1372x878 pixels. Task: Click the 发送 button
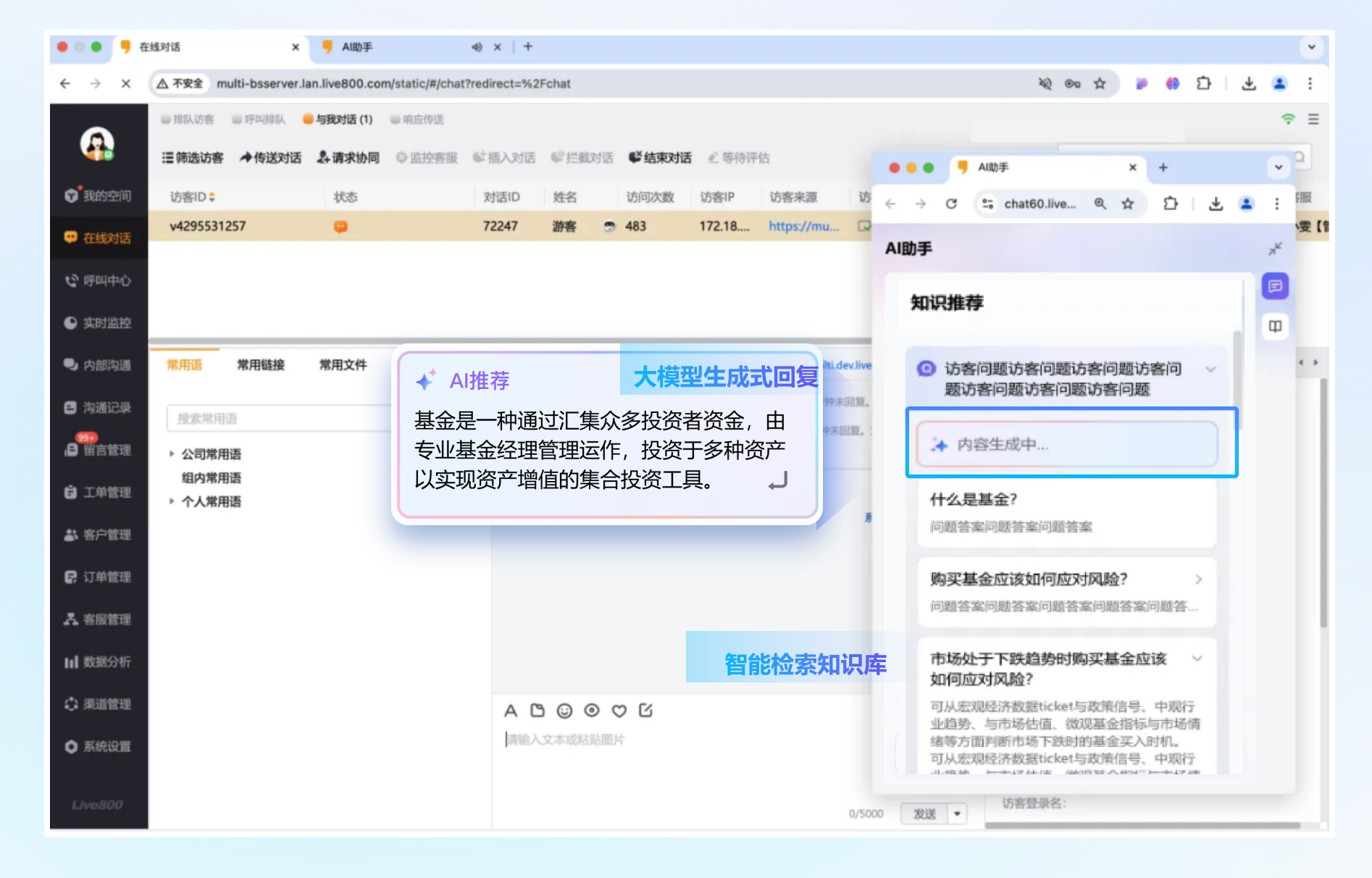[x=924, y=814]
